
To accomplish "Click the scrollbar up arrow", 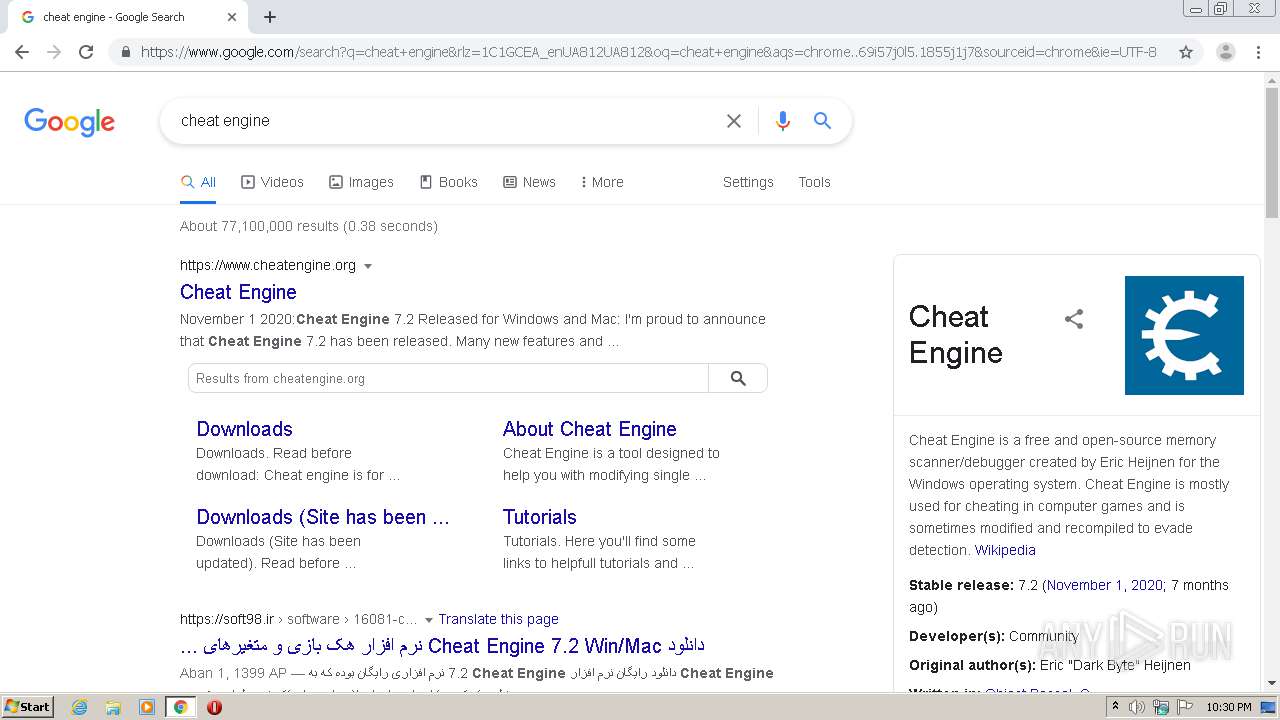I will (x=1272, y=79).
